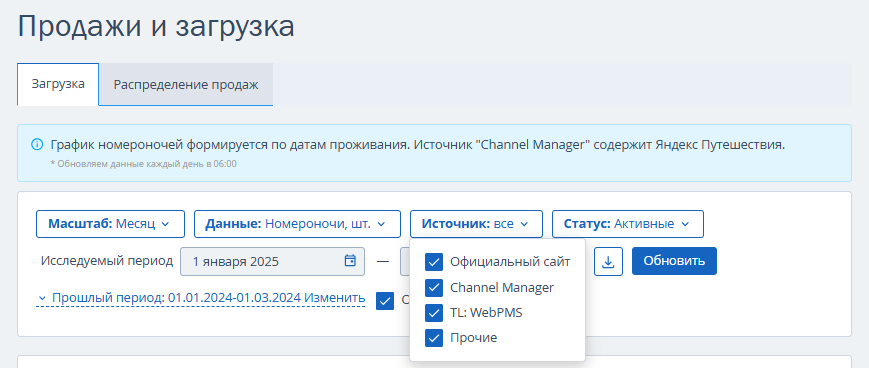This screenshot has width=869, height=368.
Task: Click the 1 января 2025 date field
Action: pyautogui.click(x=273, y=261)
